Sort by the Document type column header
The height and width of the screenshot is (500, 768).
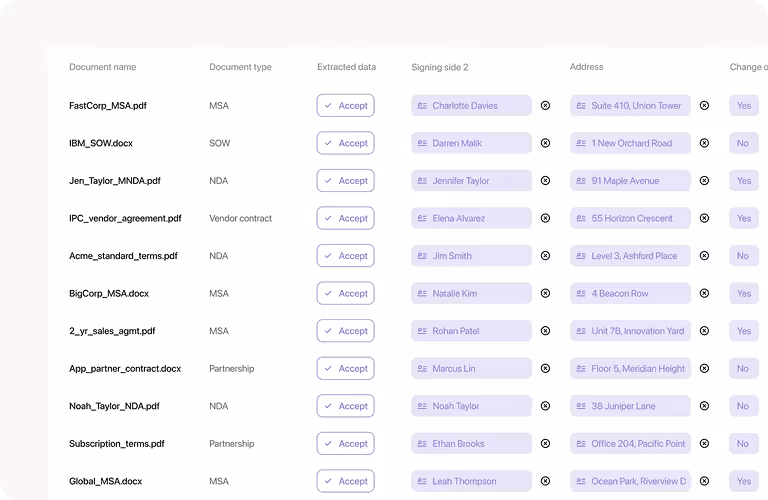(240, 67)
